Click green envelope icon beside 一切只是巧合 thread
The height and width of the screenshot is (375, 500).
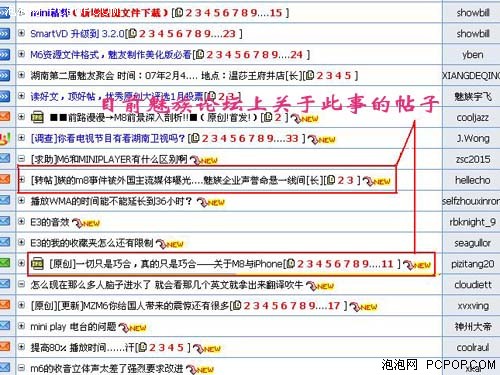tap(5, 263)
